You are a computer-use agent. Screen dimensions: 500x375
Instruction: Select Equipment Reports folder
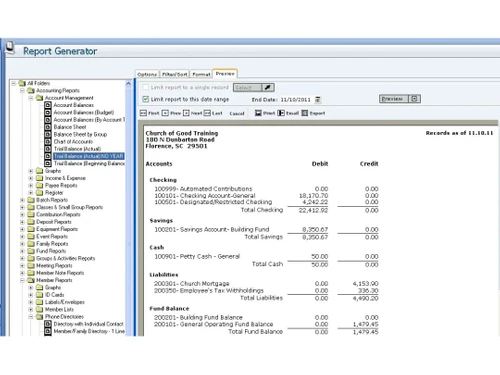pos(57,229)
